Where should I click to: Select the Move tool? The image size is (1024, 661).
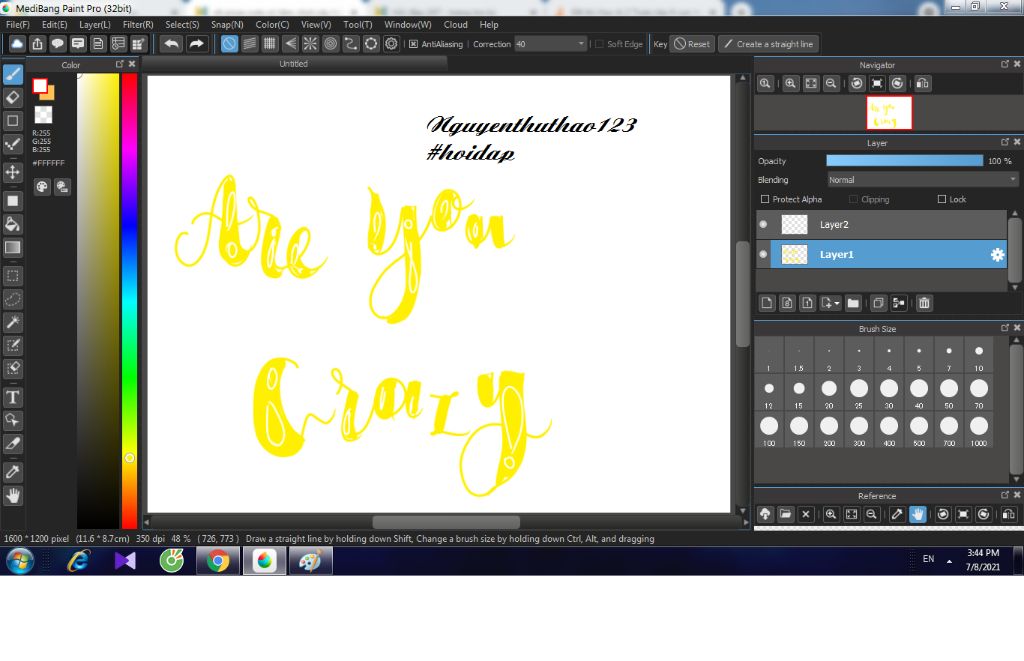(13, 172)
